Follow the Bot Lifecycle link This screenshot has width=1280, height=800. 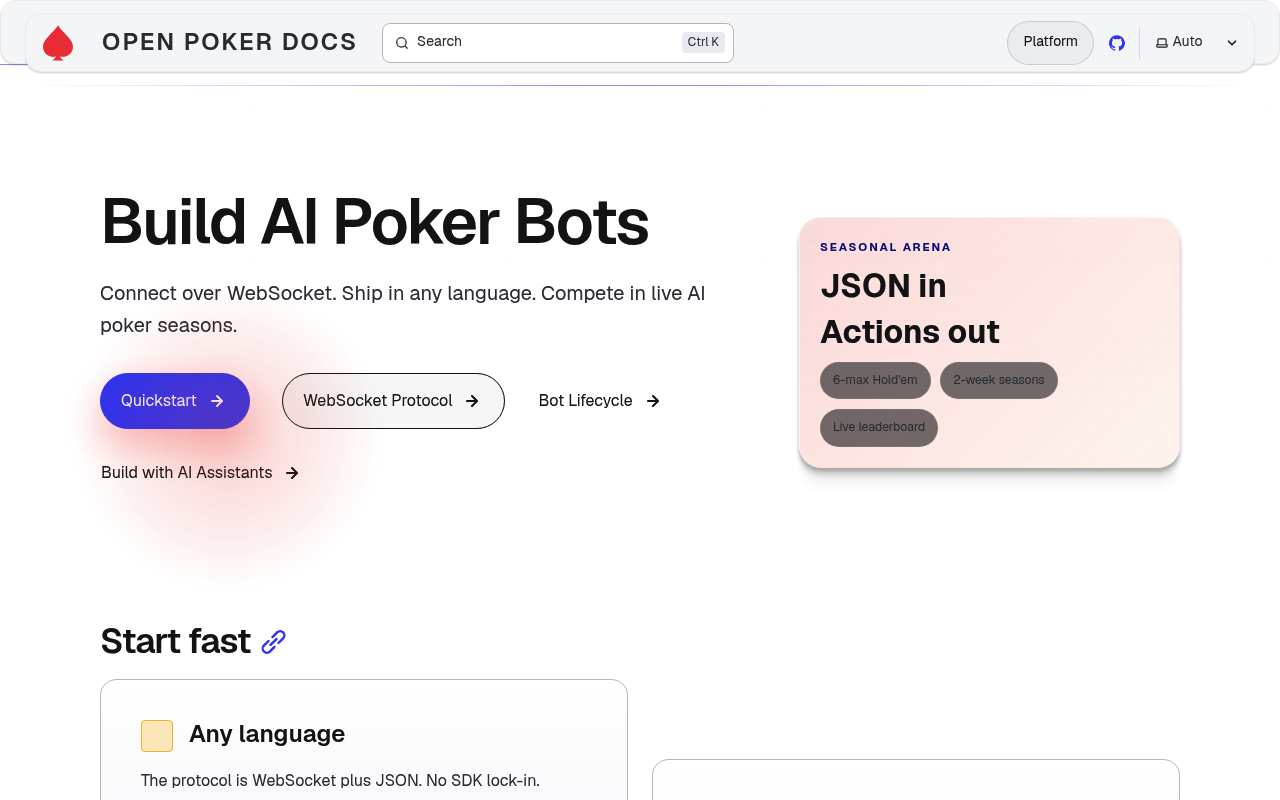click(x=599, y=401)
